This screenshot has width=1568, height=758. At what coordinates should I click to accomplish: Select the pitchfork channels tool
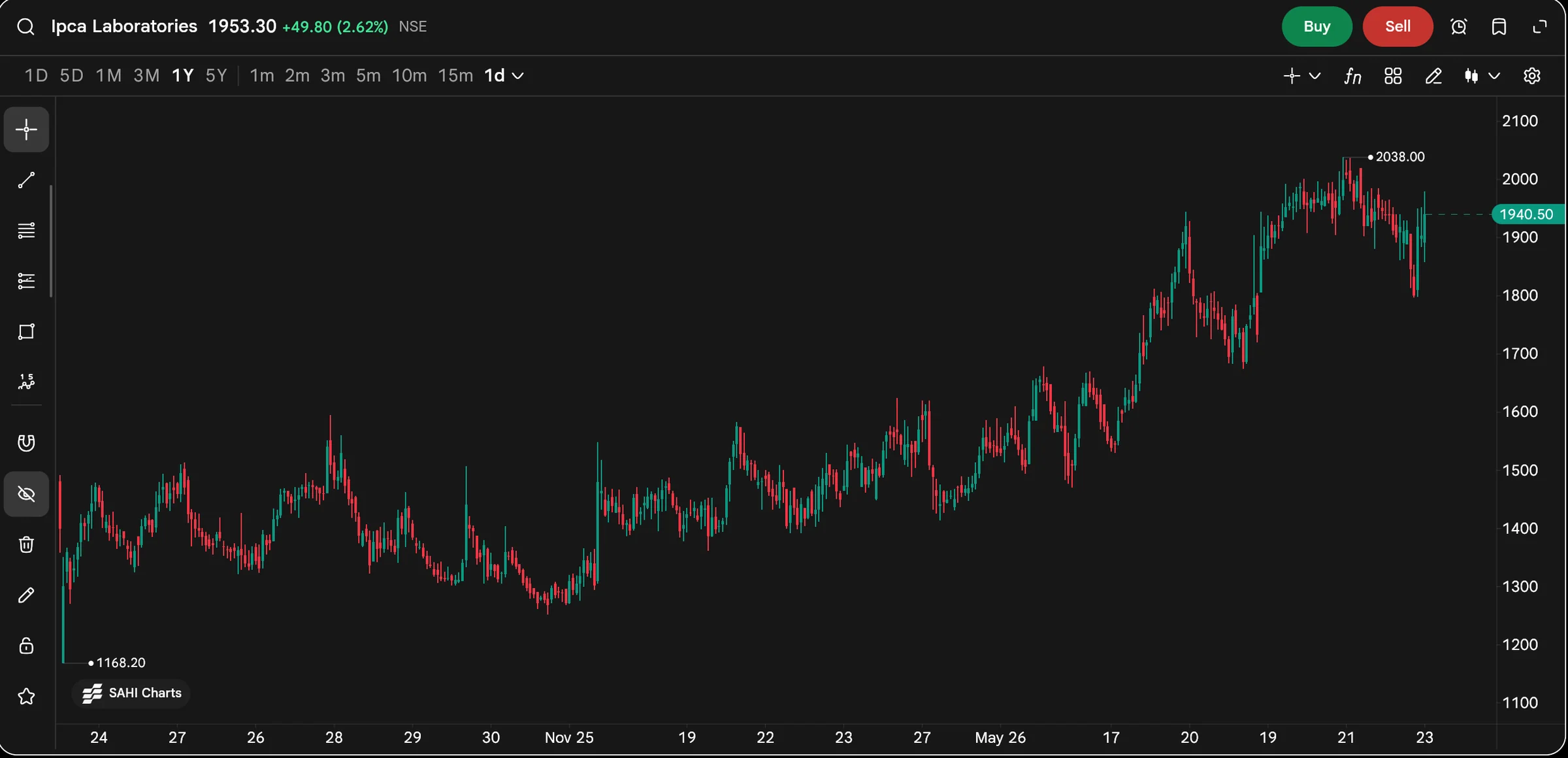click(x=26, y=281)
